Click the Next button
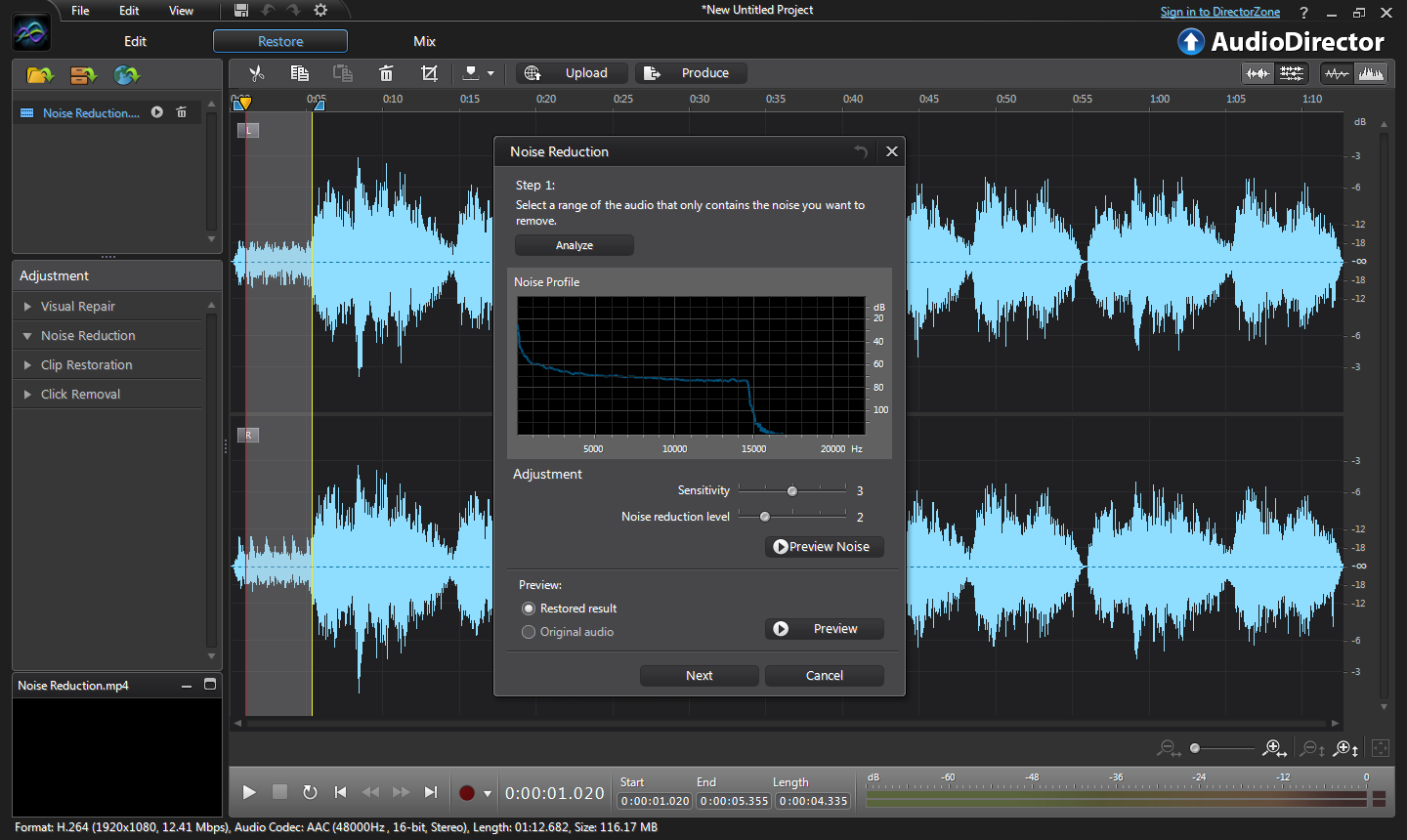 tap(700, 676)
